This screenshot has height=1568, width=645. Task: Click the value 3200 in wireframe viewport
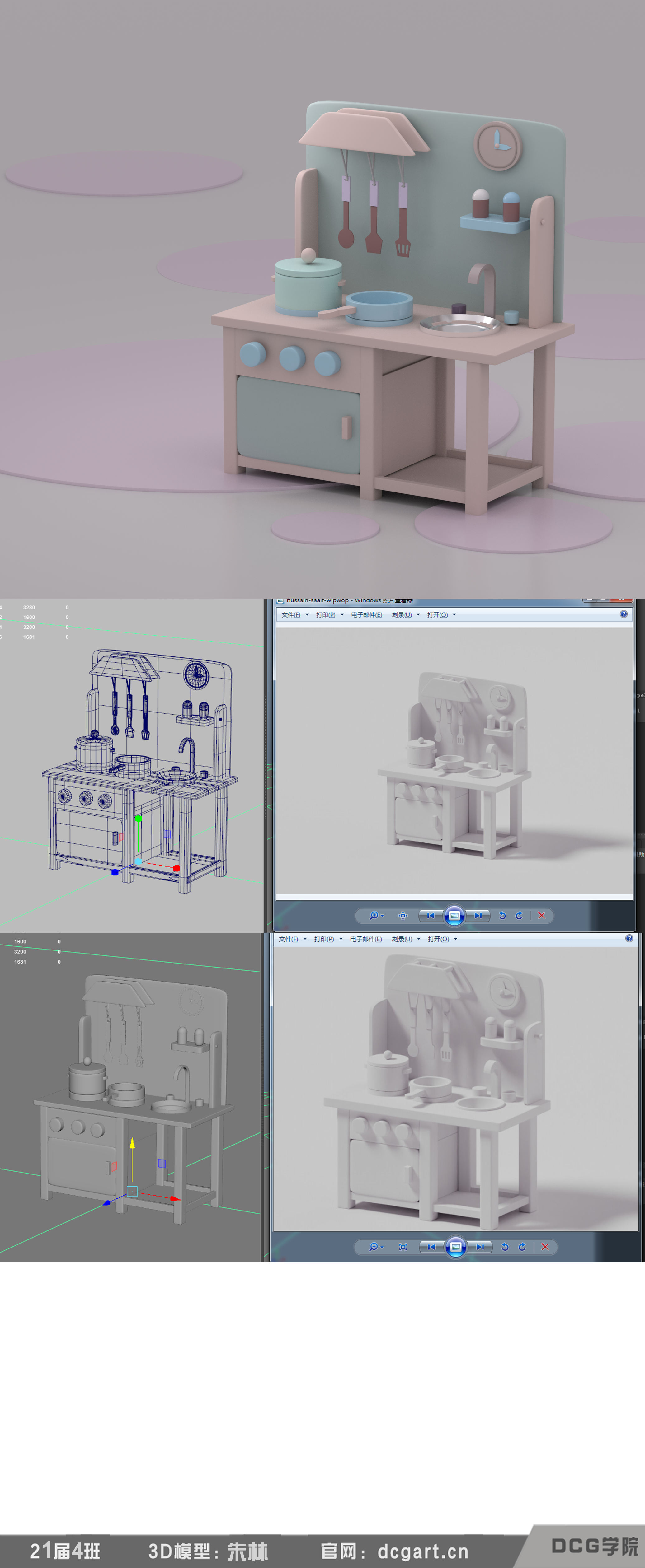click(x=29, y=627)
